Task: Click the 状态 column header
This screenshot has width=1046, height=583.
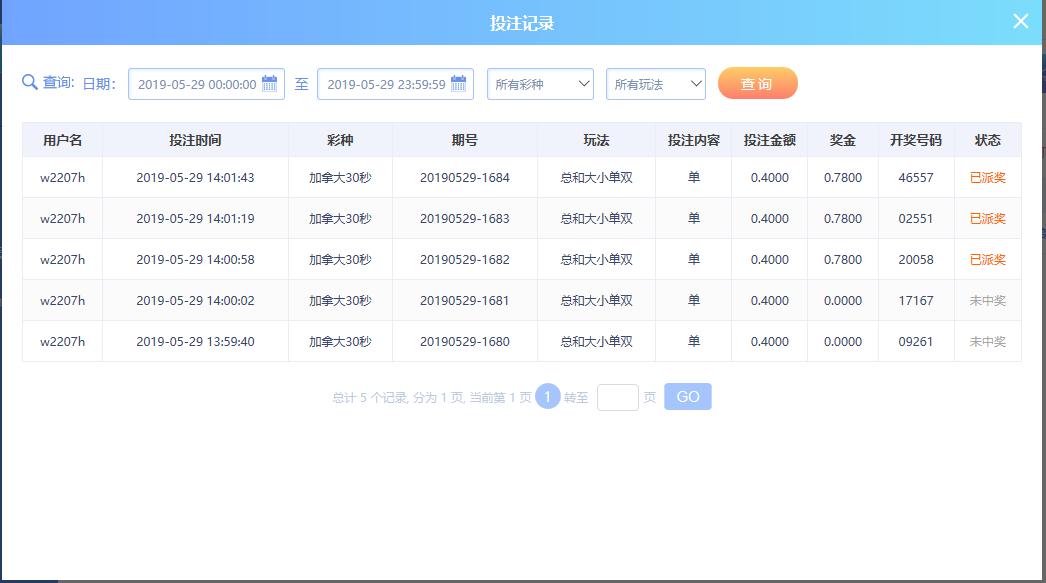Action: click(987, 140)
